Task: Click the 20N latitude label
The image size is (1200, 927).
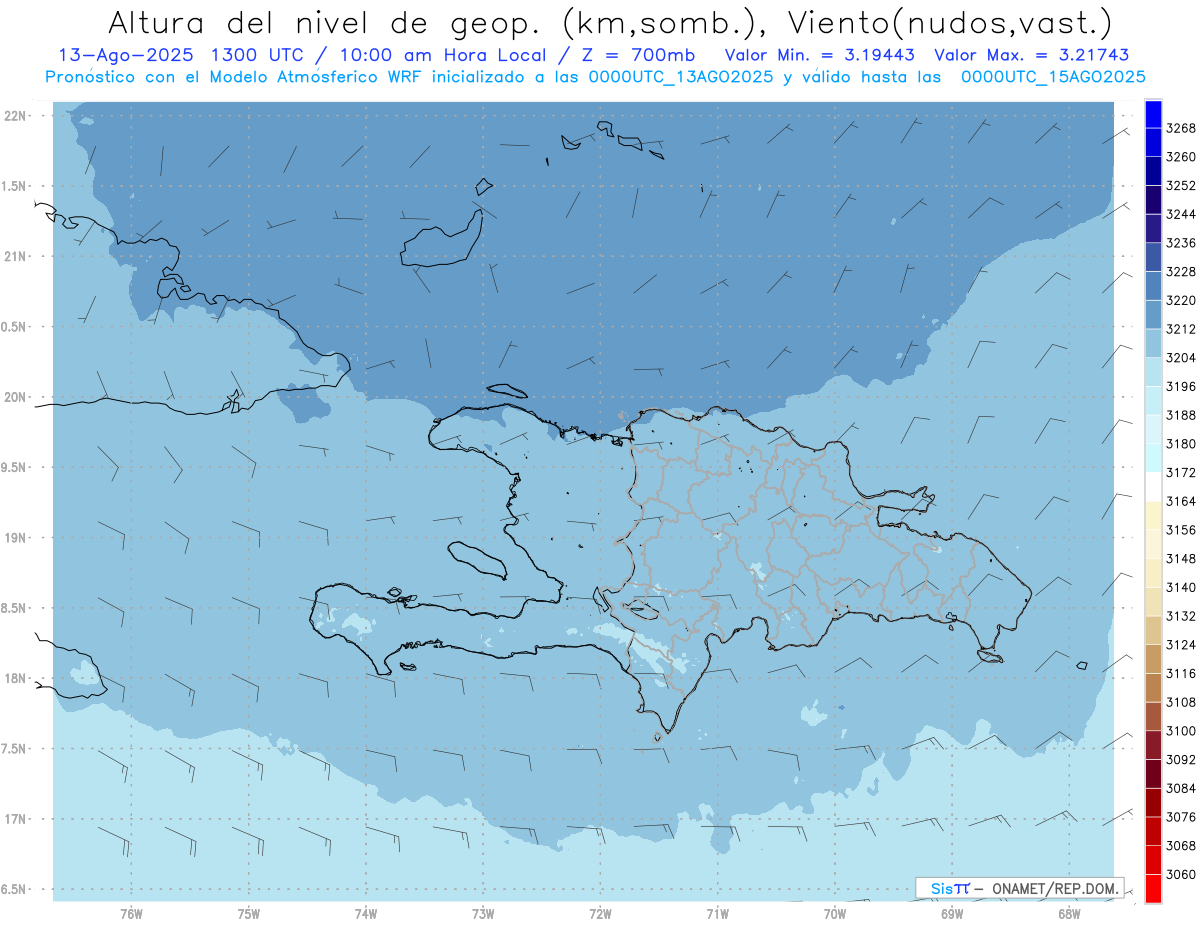Action: (15, 397)
